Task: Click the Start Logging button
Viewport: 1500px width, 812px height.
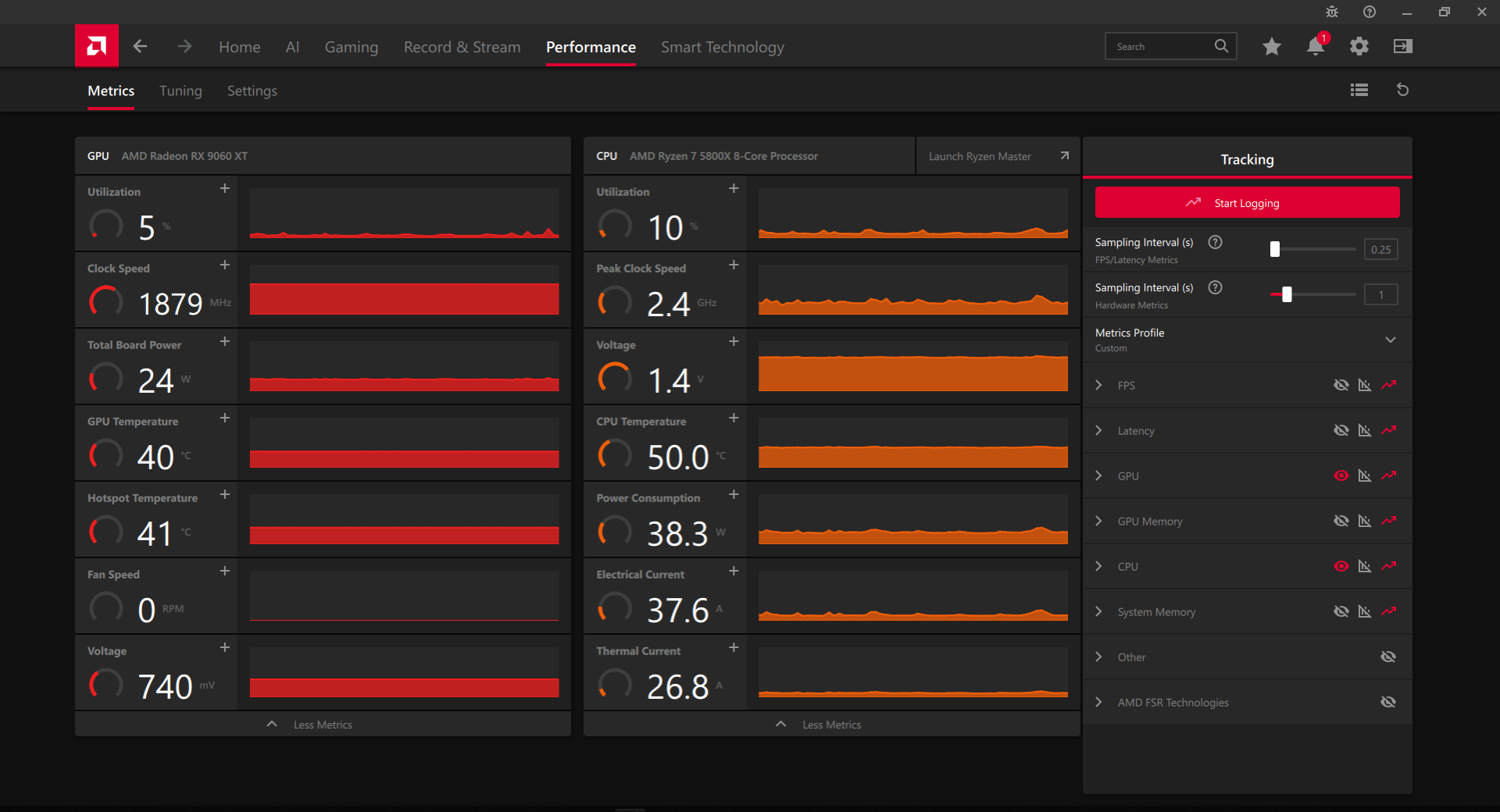Action: (1247, 203)
